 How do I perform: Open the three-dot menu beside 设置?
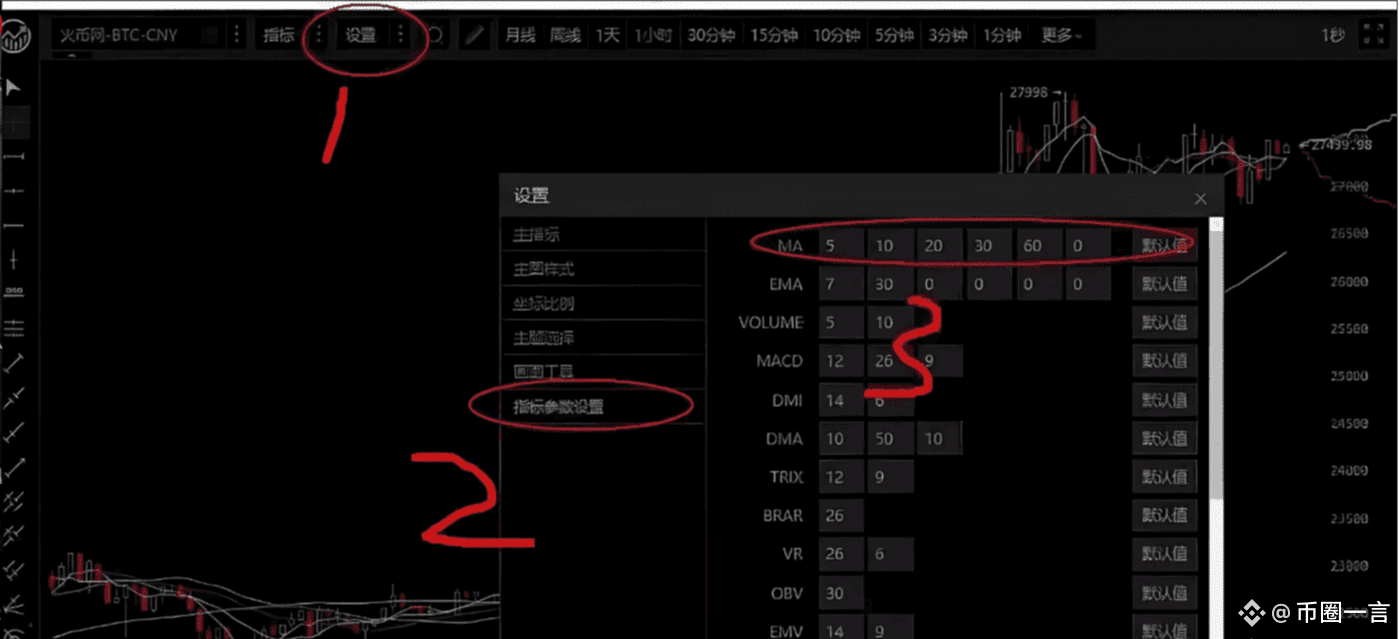400,35
